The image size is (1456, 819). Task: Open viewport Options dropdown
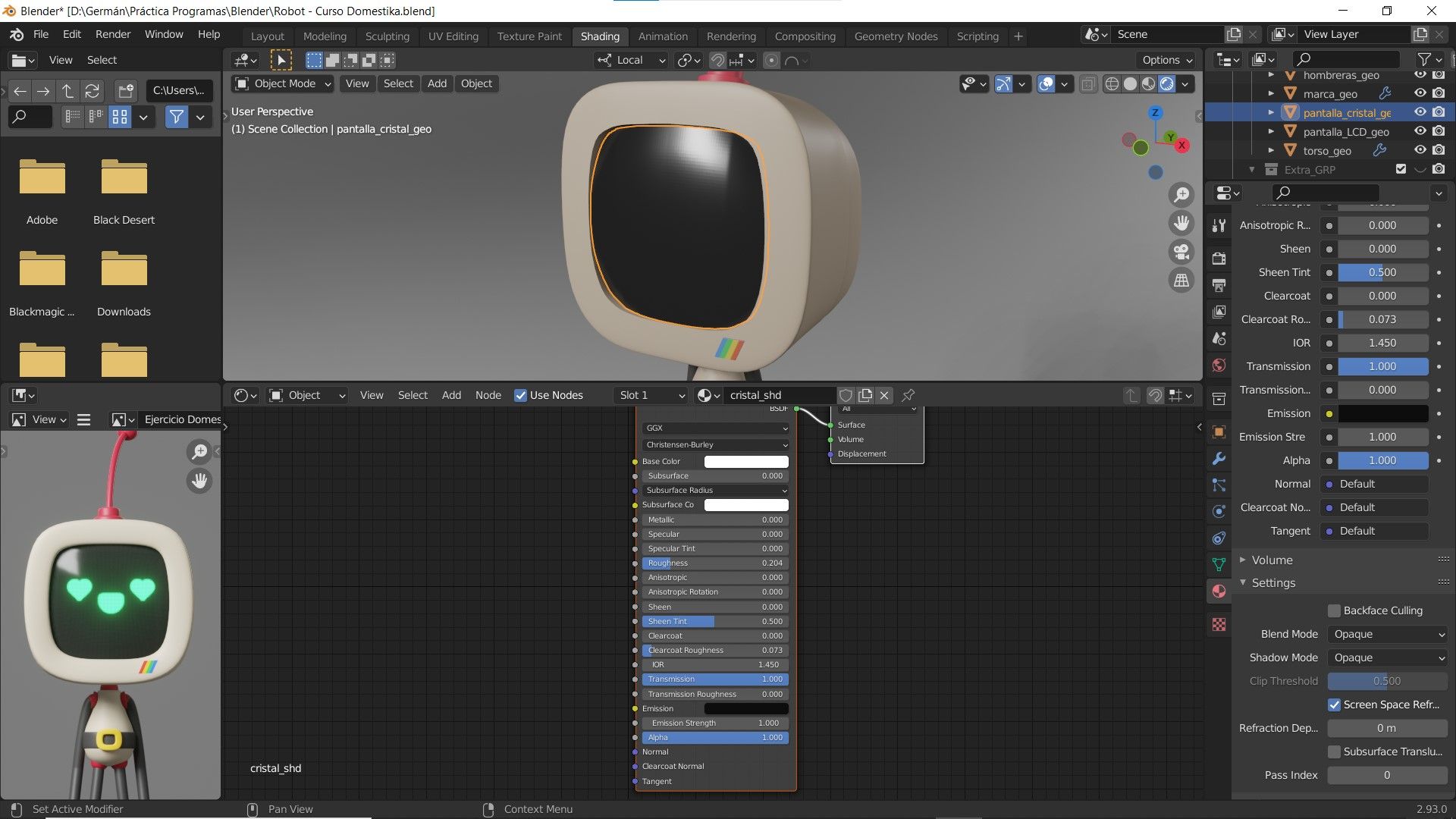pyautogui.click(x=1167, y=60)
